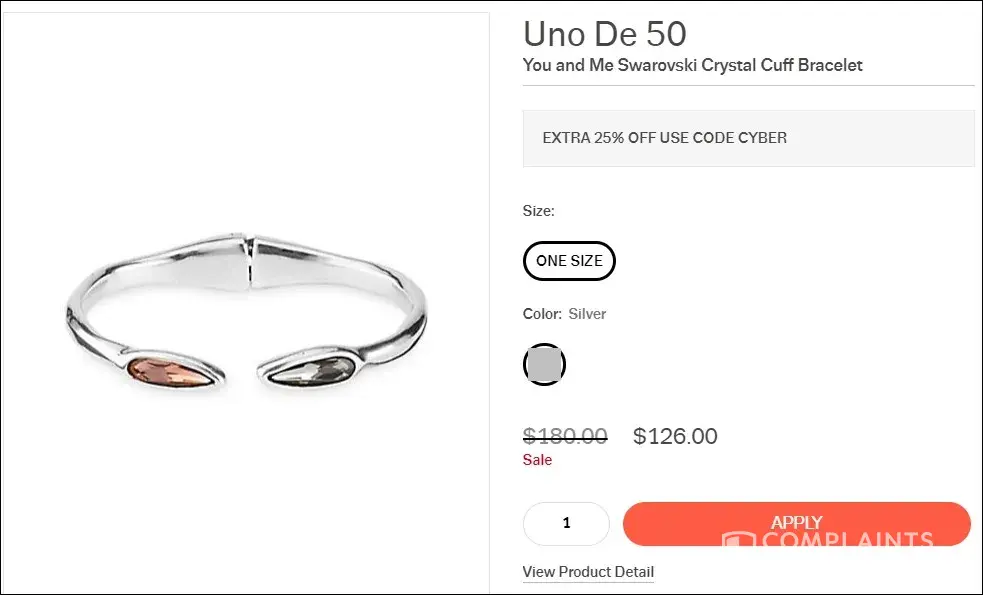The height and width of the screenshot is (595, 983).
Task: Click the $126.00 sale price
Action: (675, 436)
